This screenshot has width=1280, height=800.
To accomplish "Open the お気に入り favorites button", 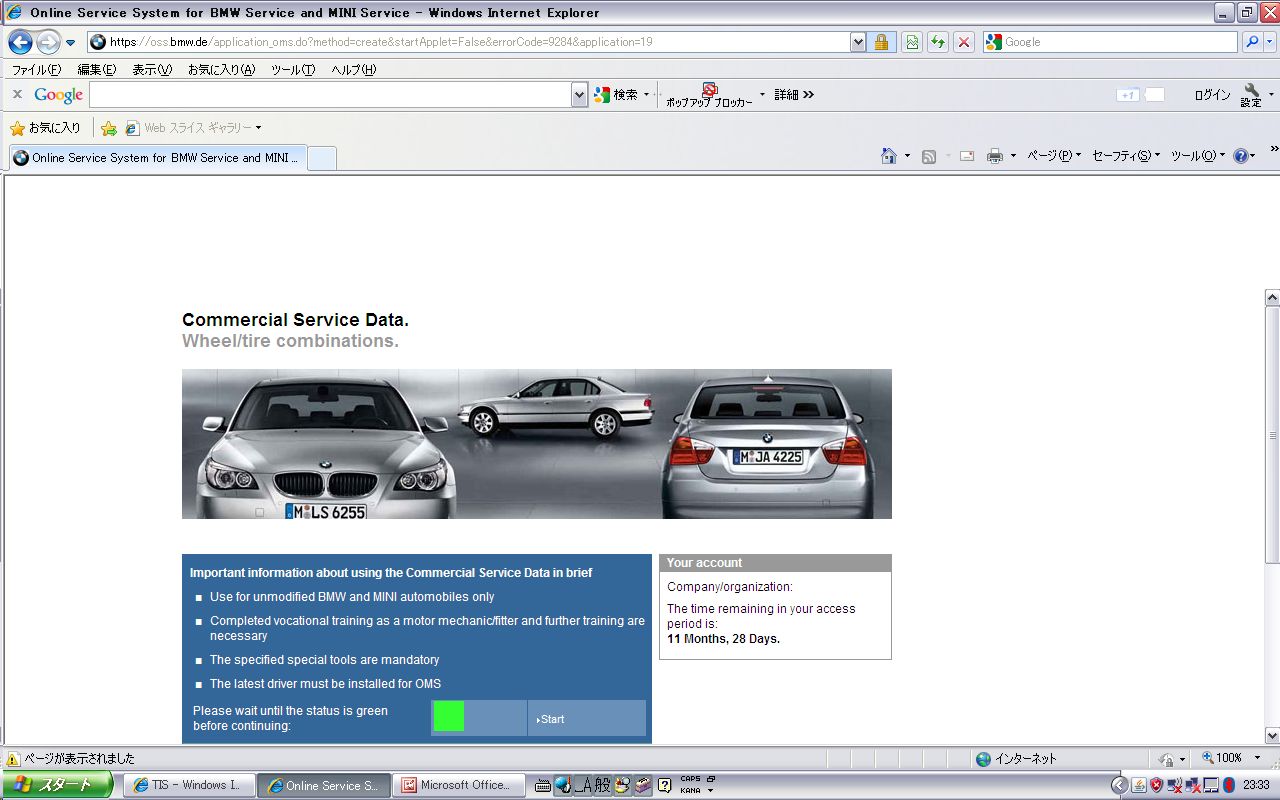I will pyautogui.click(x=45, y=128).
